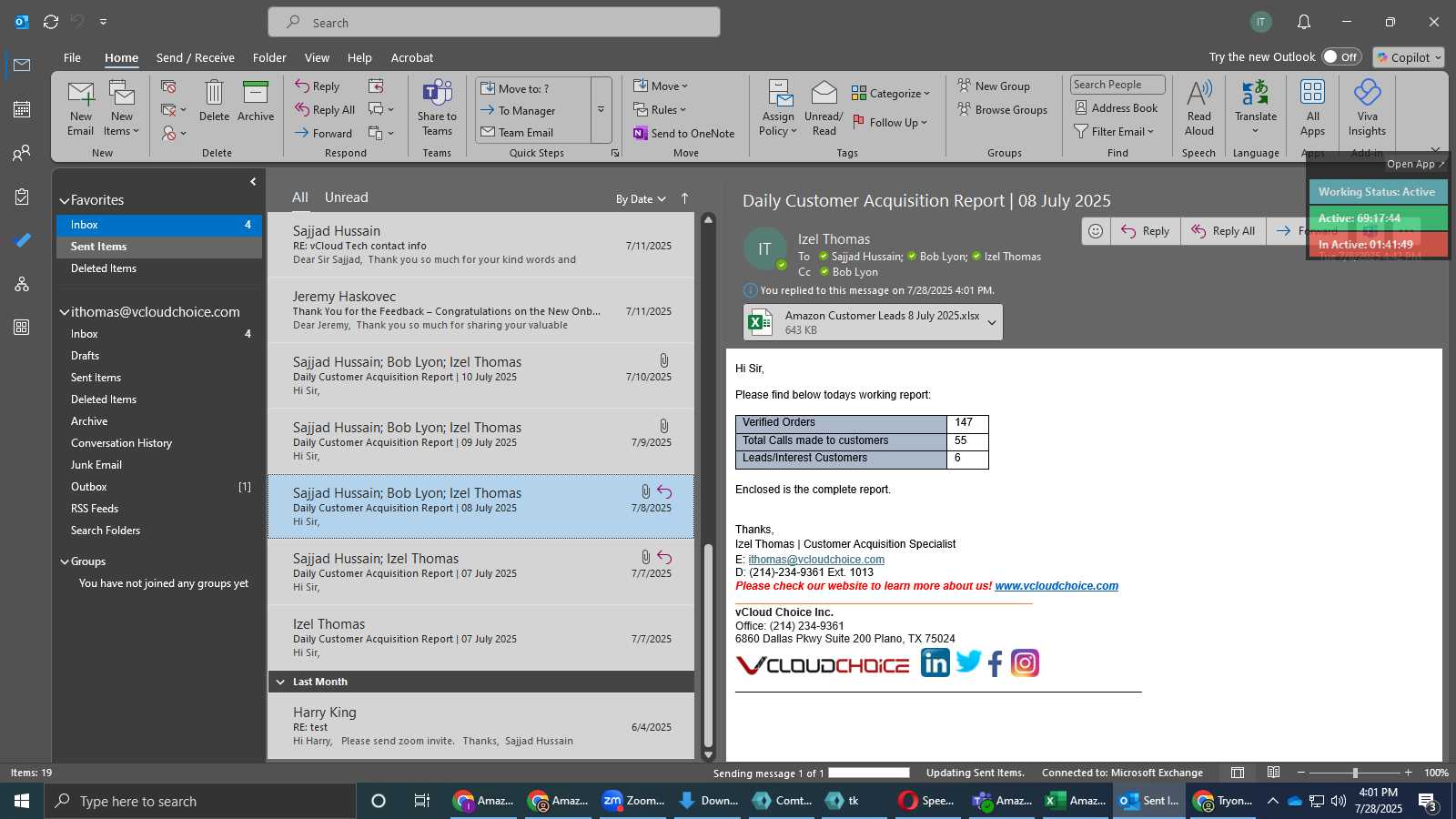Click Reply in the ribbon

point(317,86)
